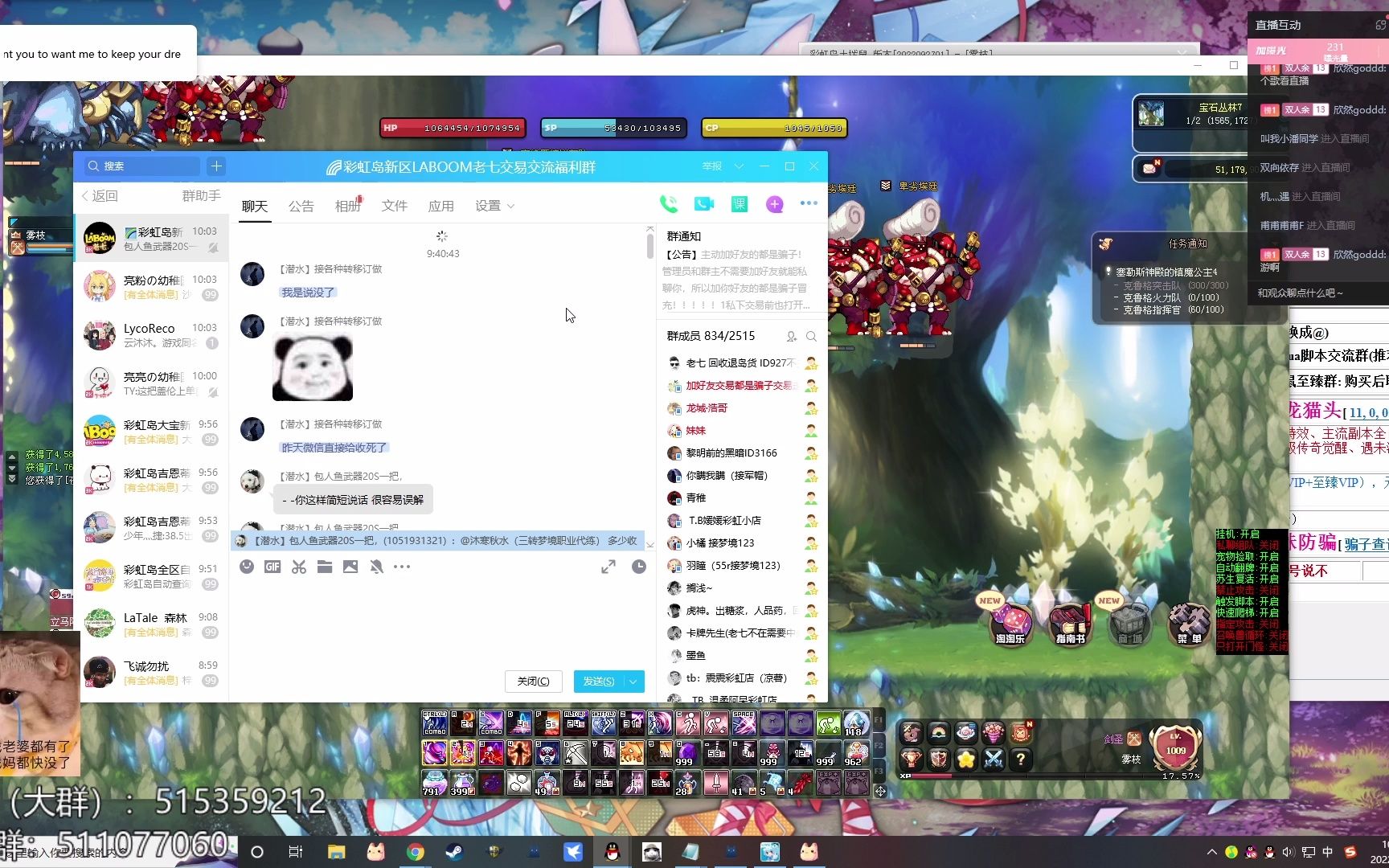Click the chat scrollbar beside messages
The height and width of the screenshot is (868, 1389).
point(650,246)
